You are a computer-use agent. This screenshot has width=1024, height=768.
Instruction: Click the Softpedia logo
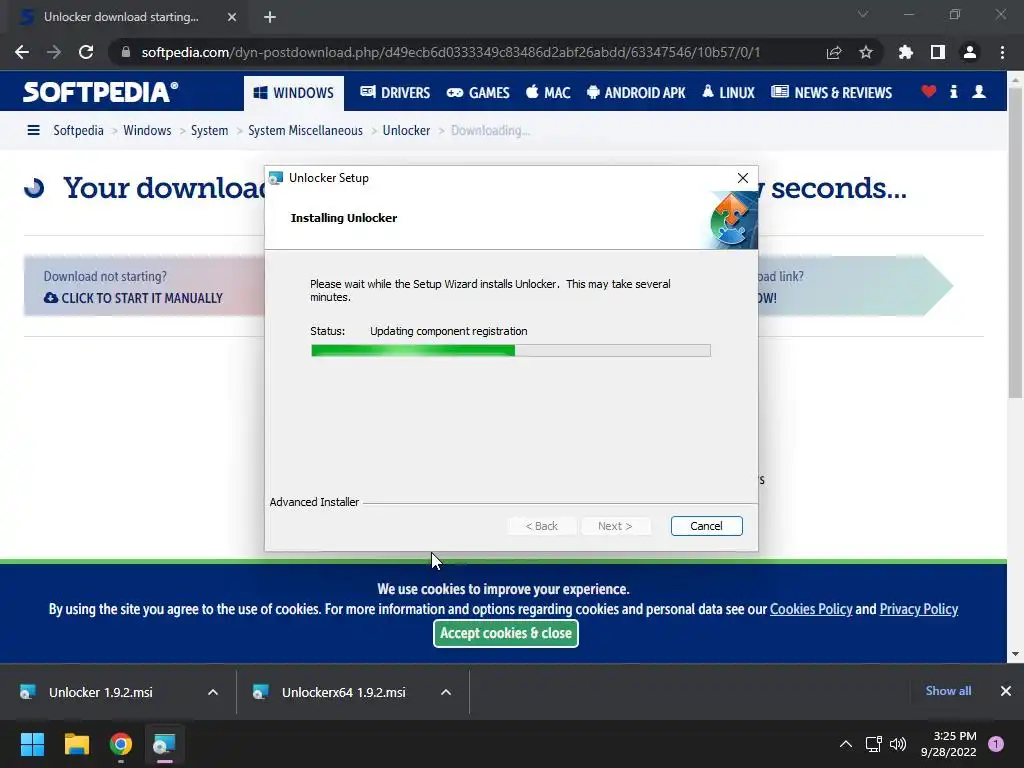click(100, 92)
